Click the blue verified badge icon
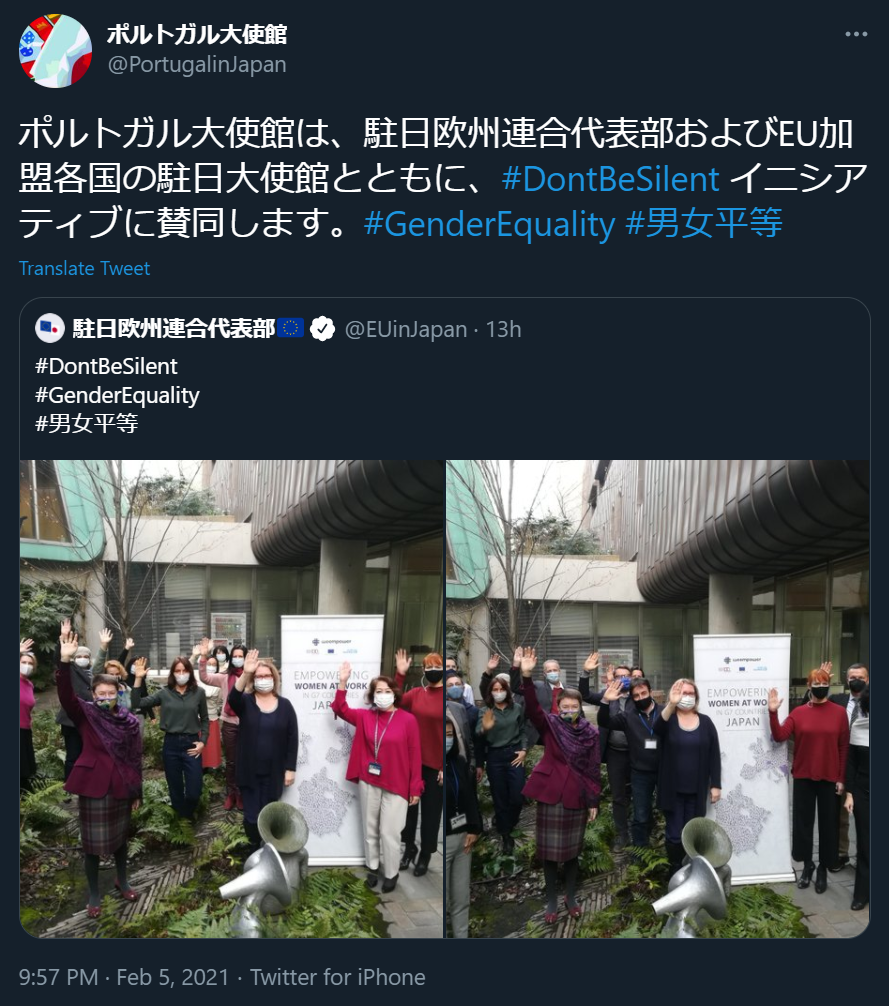889x1006 pixels. 322,329
